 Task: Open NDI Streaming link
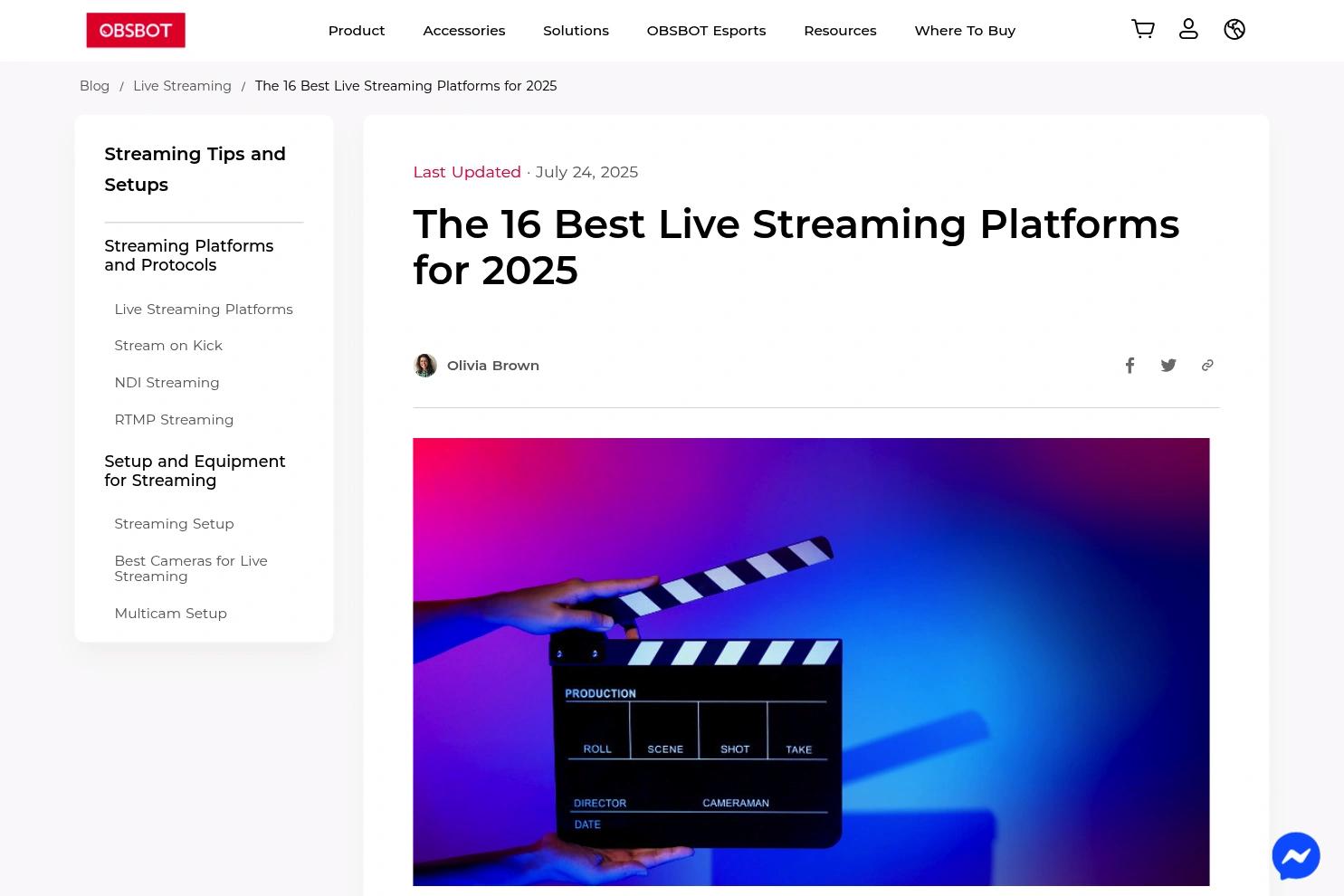coord(167,383)
